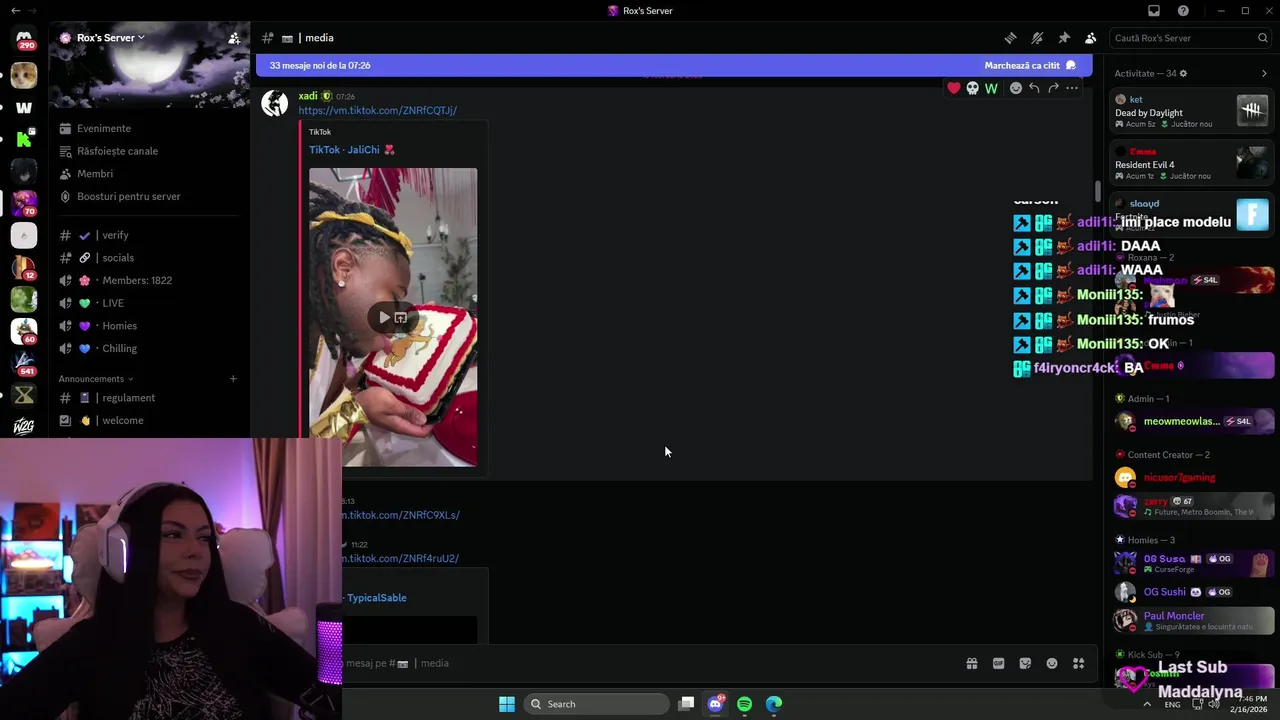Screen dimensions: 1280x720
Task: Open nicusor7gaming member profile
Action: pos(1192,477)
